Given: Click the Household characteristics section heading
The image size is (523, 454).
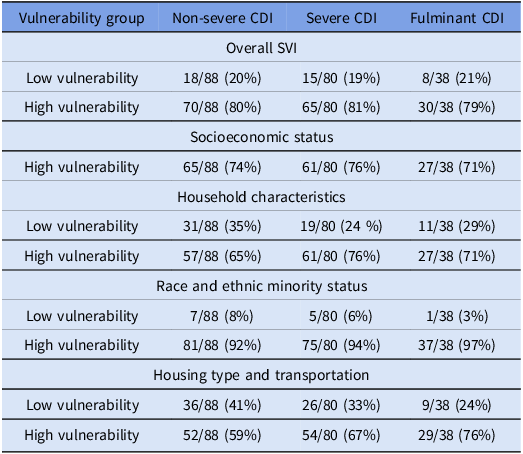Looking at the screenshot, I should (261, 197).
